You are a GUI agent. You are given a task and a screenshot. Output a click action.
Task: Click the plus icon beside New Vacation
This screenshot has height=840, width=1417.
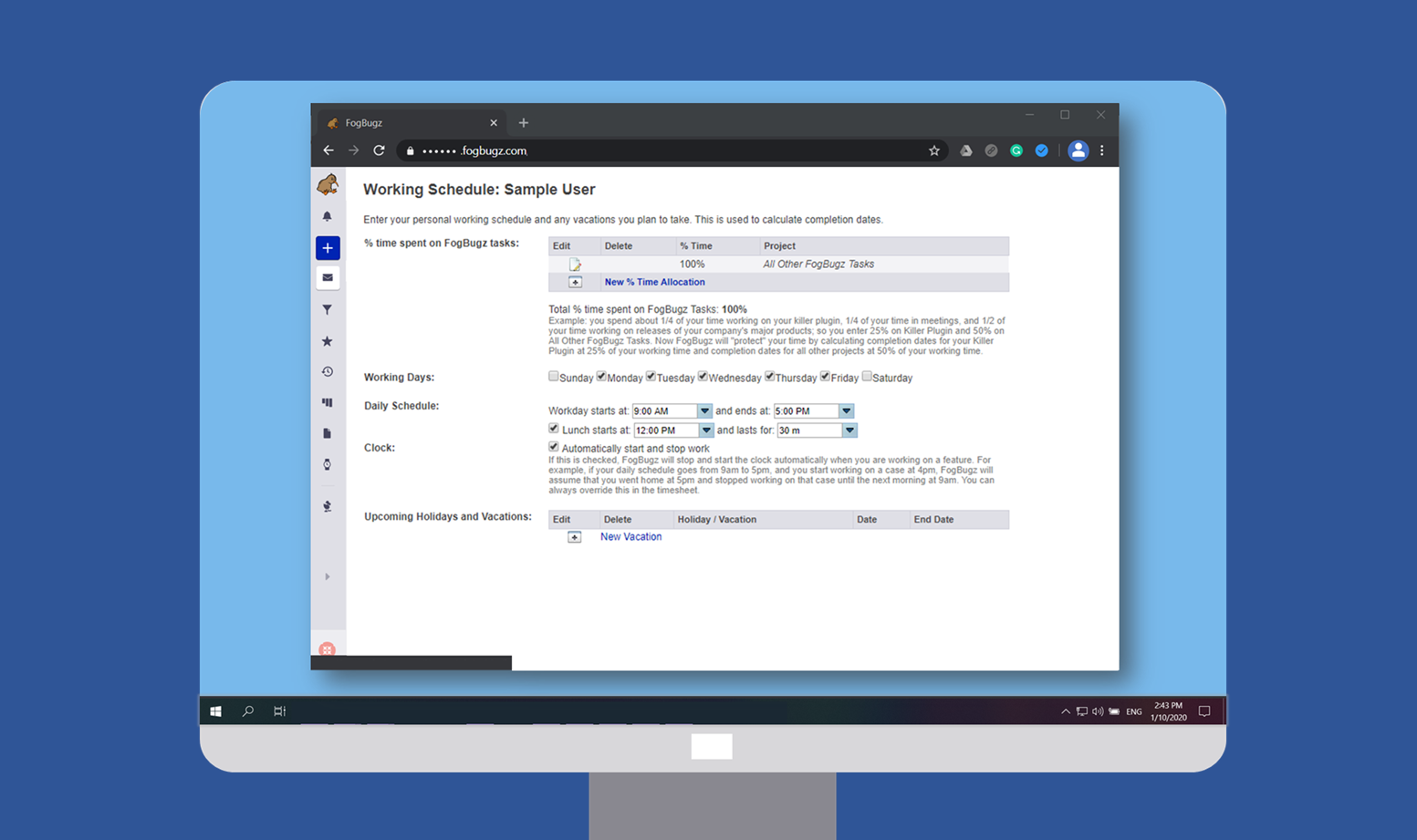(574, 537)
